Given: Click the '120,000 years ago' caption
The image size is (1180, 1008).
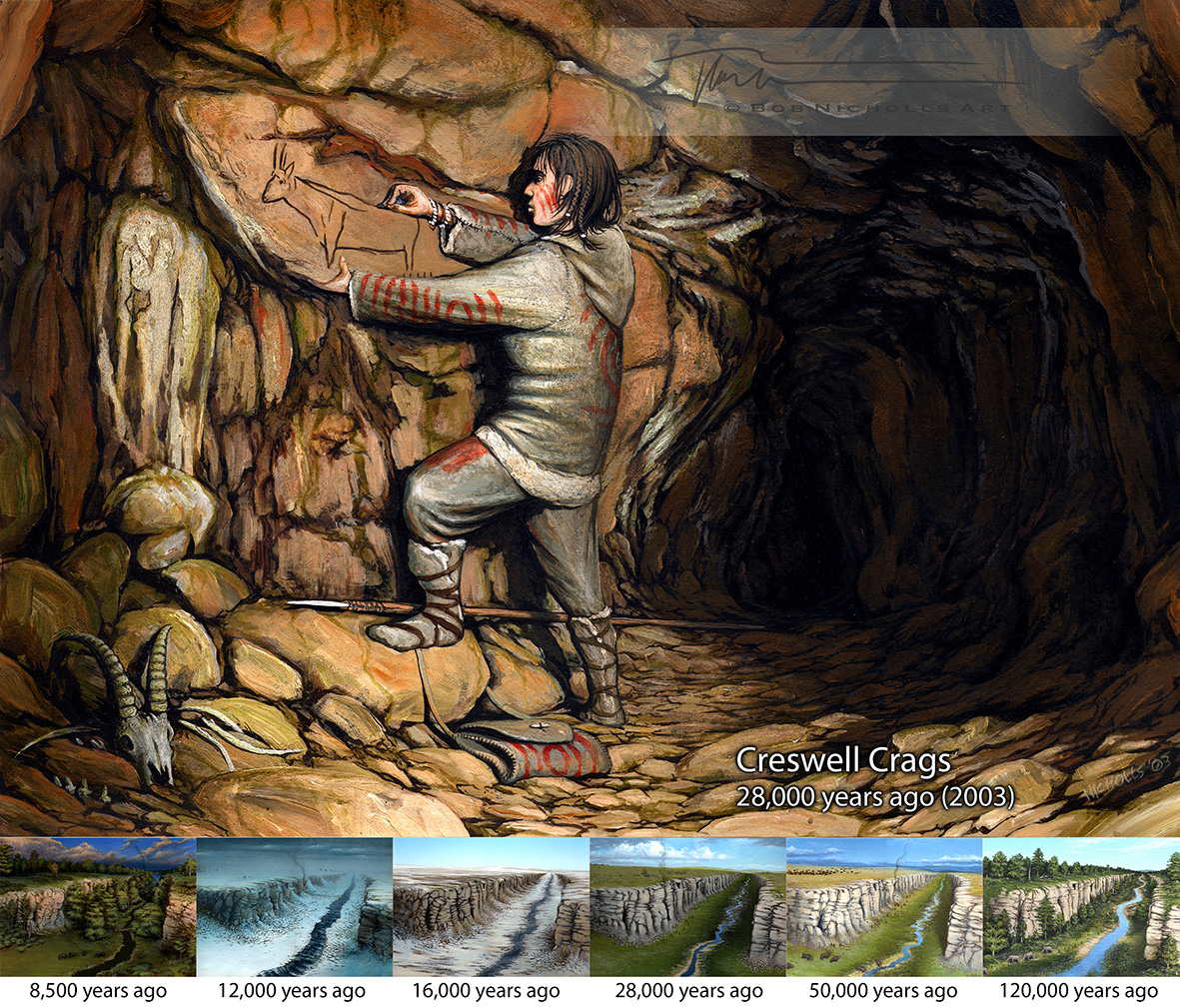Looking at the screenshot, I should pos(1078,991).
